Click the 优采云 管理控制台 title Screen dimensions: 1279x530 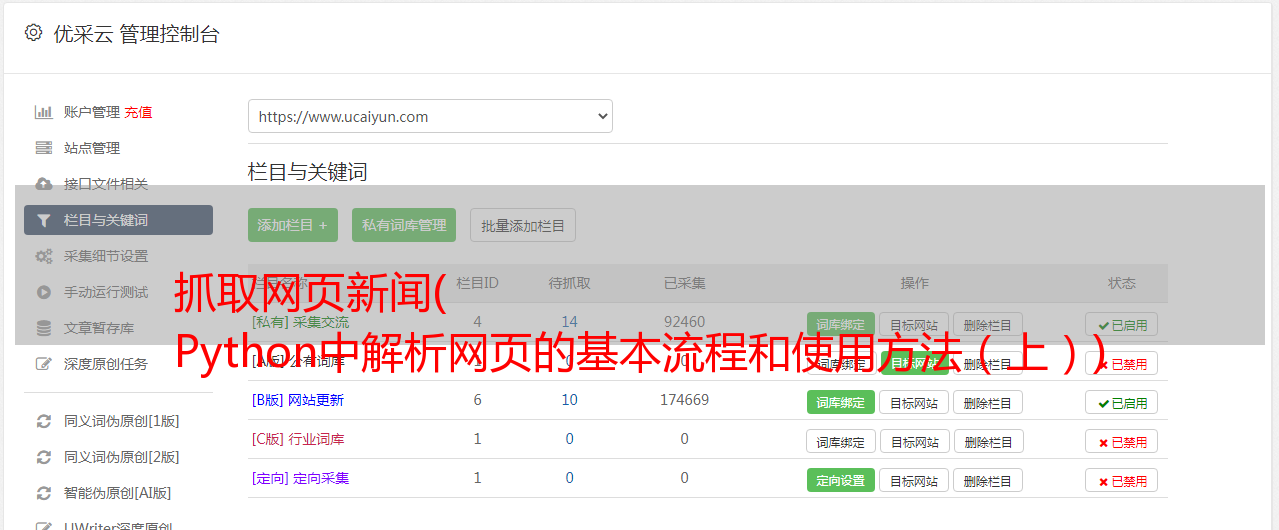click(x=136, y=34)
